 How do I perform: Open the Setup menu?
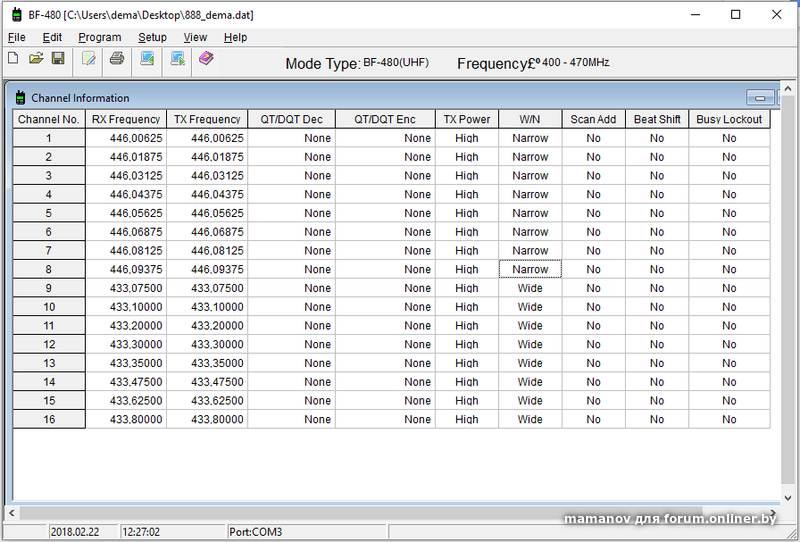point(152,37)
